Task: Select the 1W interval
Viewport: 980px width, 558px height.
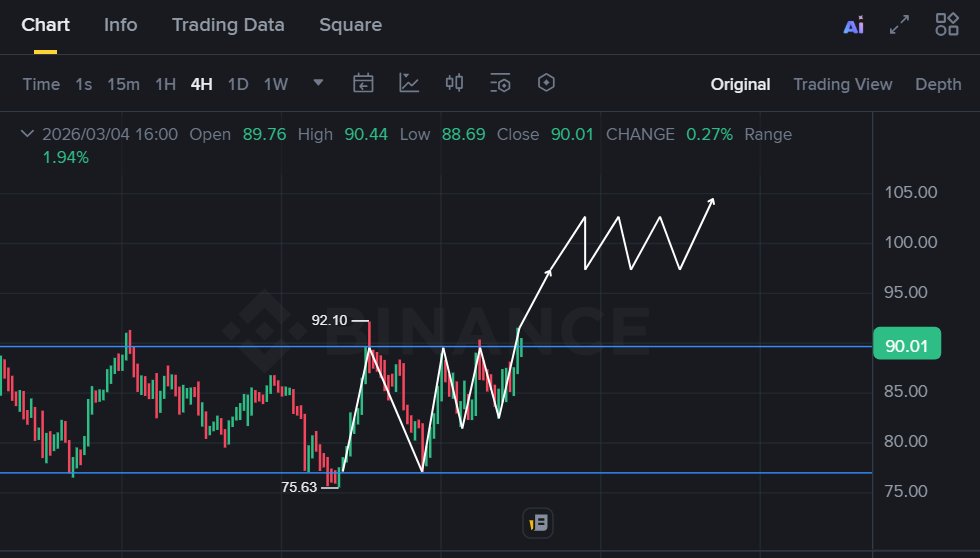Action: [276, 84]
